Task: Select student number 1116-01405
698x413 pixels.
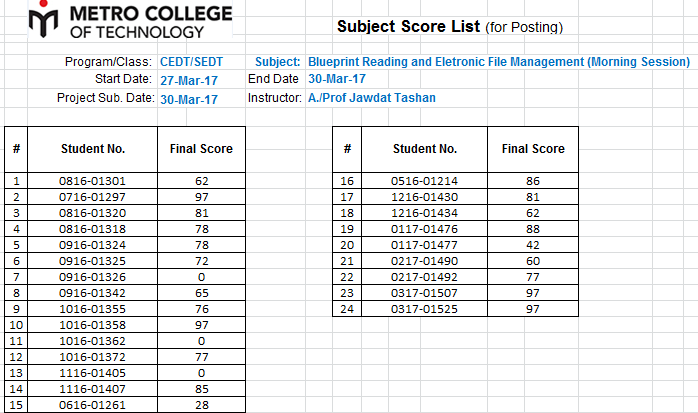Action: [93, 373]
